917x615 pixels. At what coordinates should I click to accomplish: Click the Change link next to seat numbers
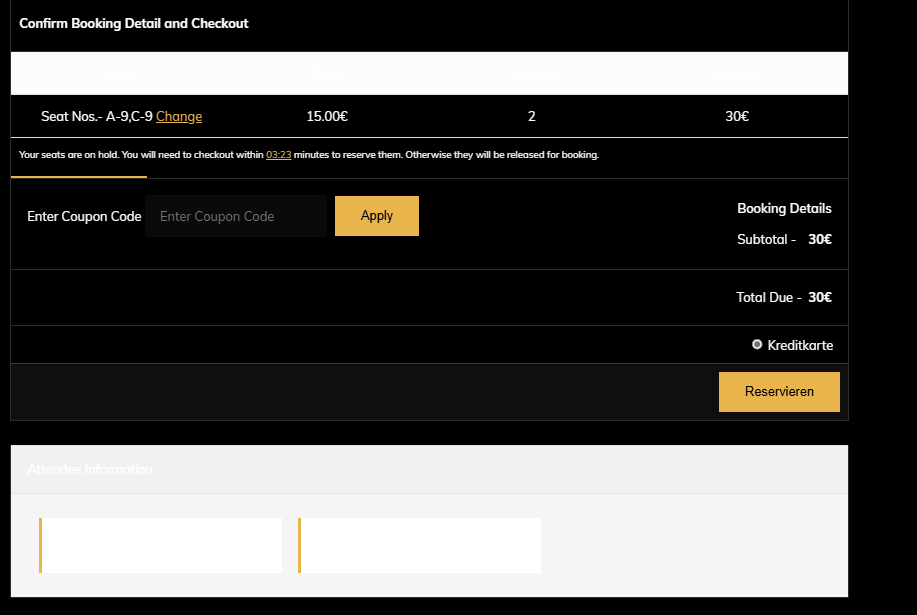point(179,116)
